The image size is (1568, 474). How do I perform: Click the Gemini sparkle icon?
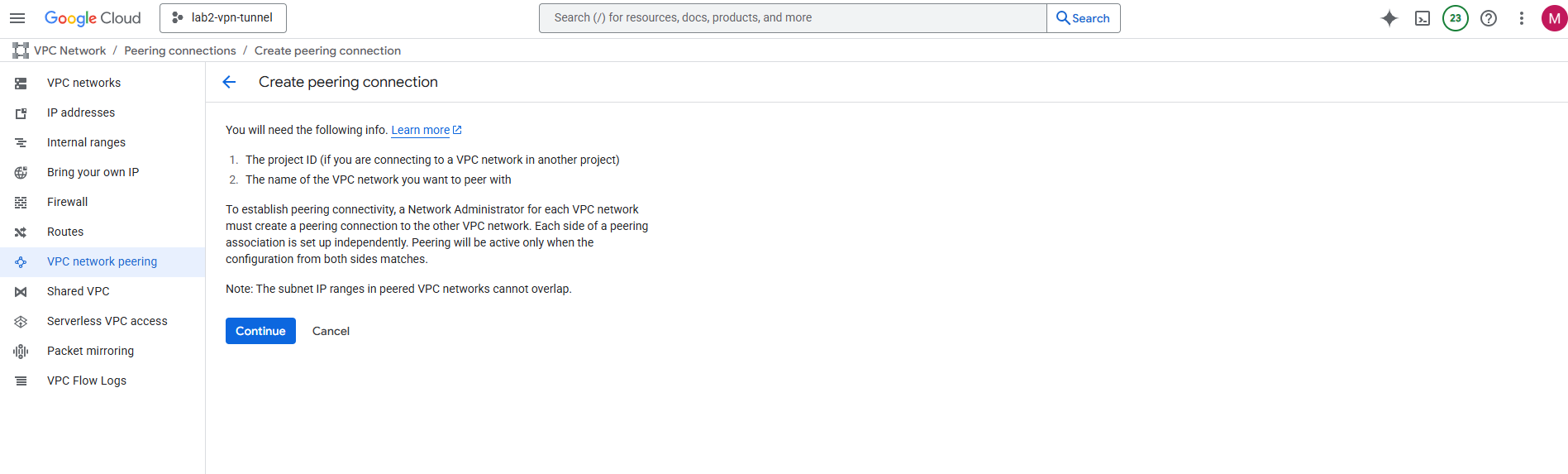[1389, 18]
